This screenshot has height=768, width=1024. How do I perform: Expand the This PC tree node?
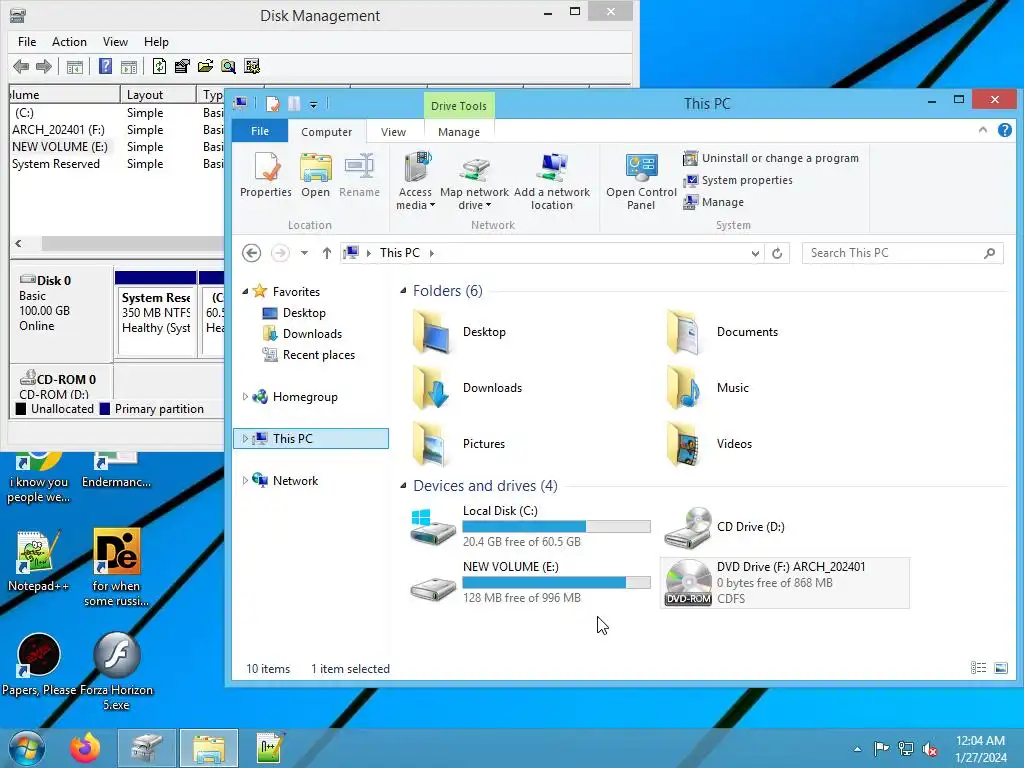click(x=245, y=439)
